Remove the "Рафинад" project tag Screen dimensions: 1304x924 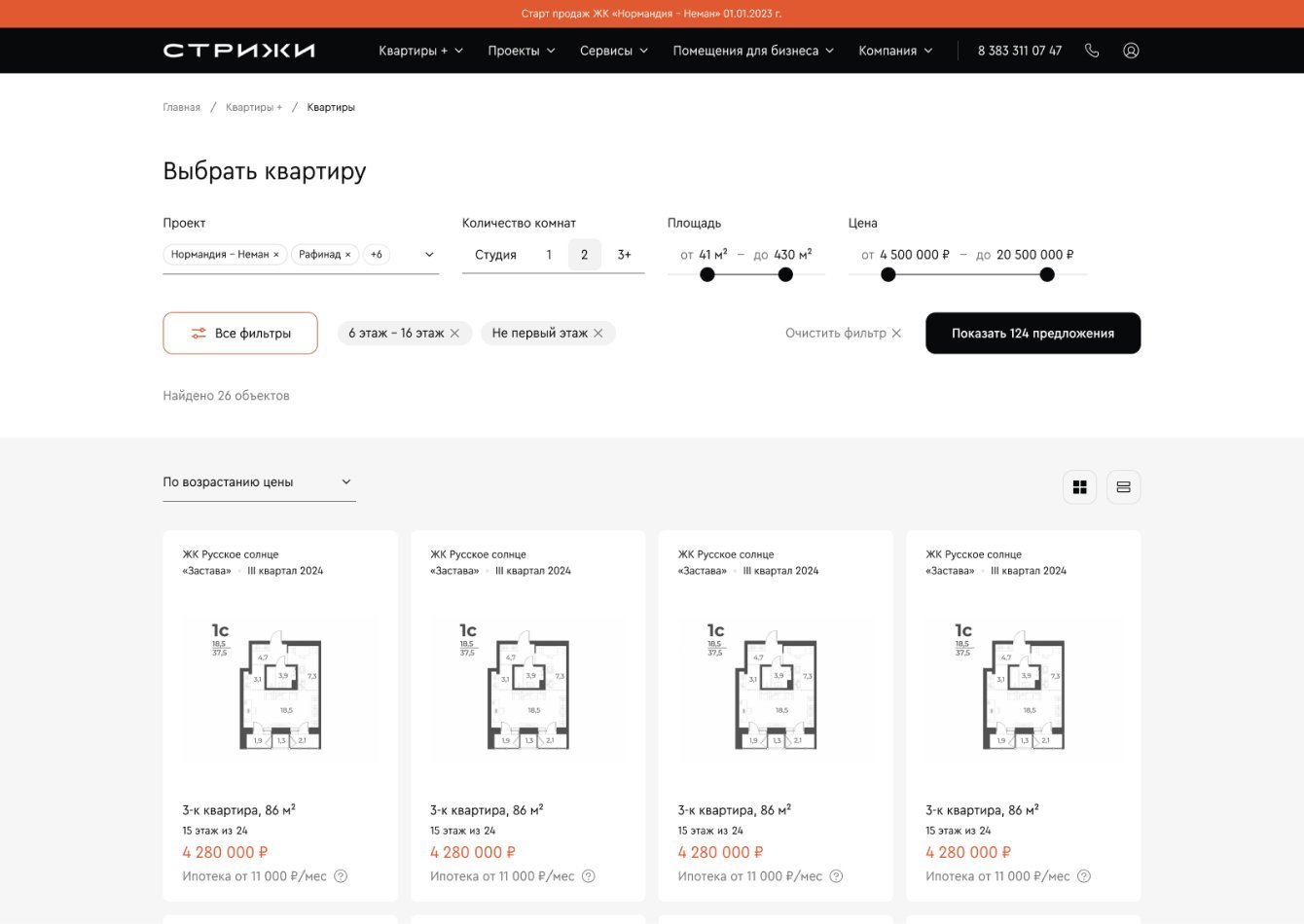[348, 255]
